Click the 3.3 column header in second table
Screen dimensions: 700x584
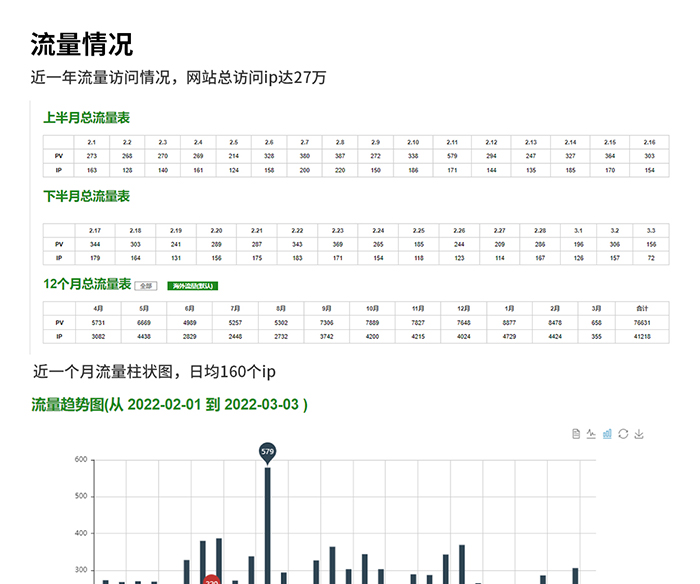pyautogui.click(x=651, y=230)
